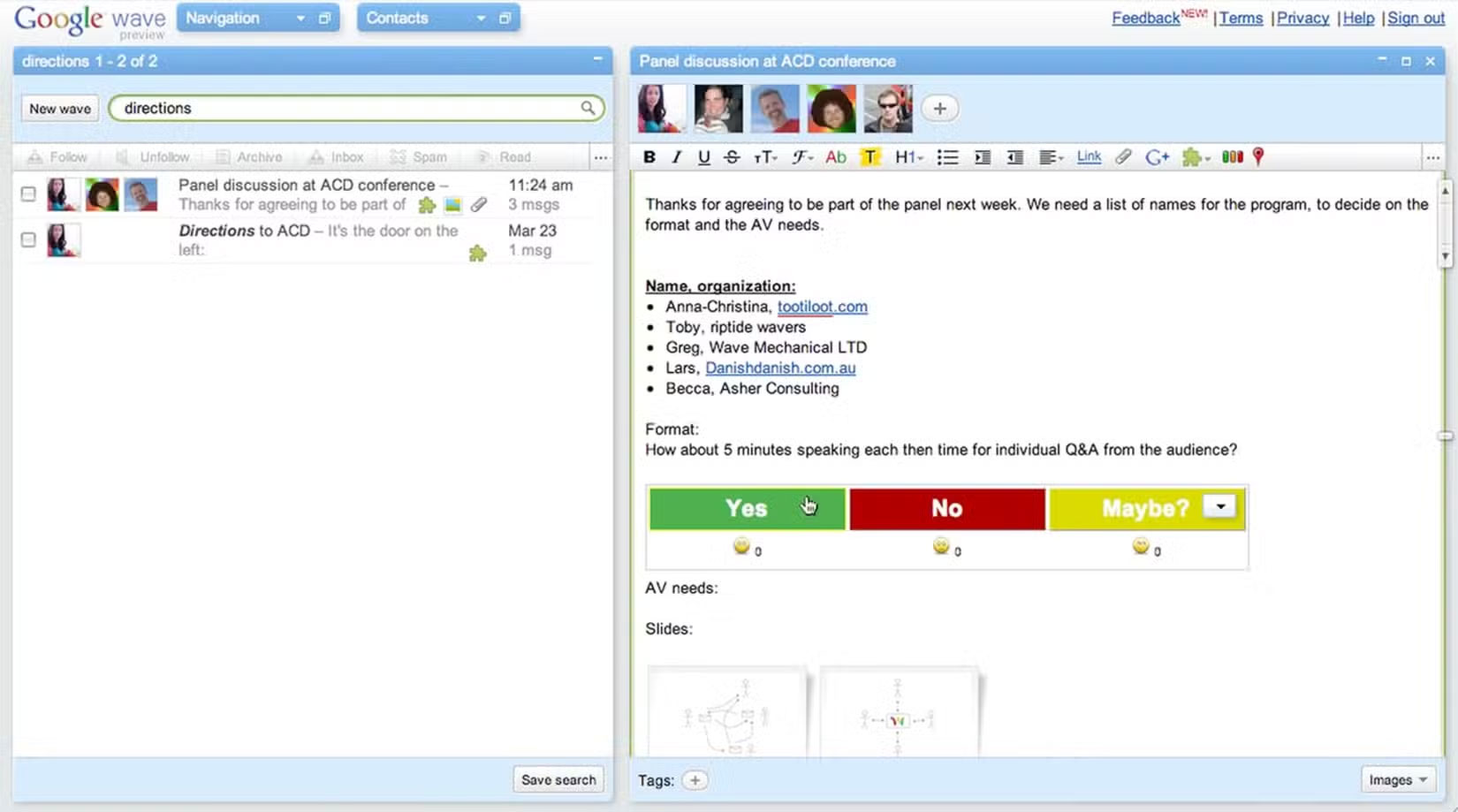This screenshot has height=812, width=1458.
Task: Open the Terms link
Action: pos(1241,18)
